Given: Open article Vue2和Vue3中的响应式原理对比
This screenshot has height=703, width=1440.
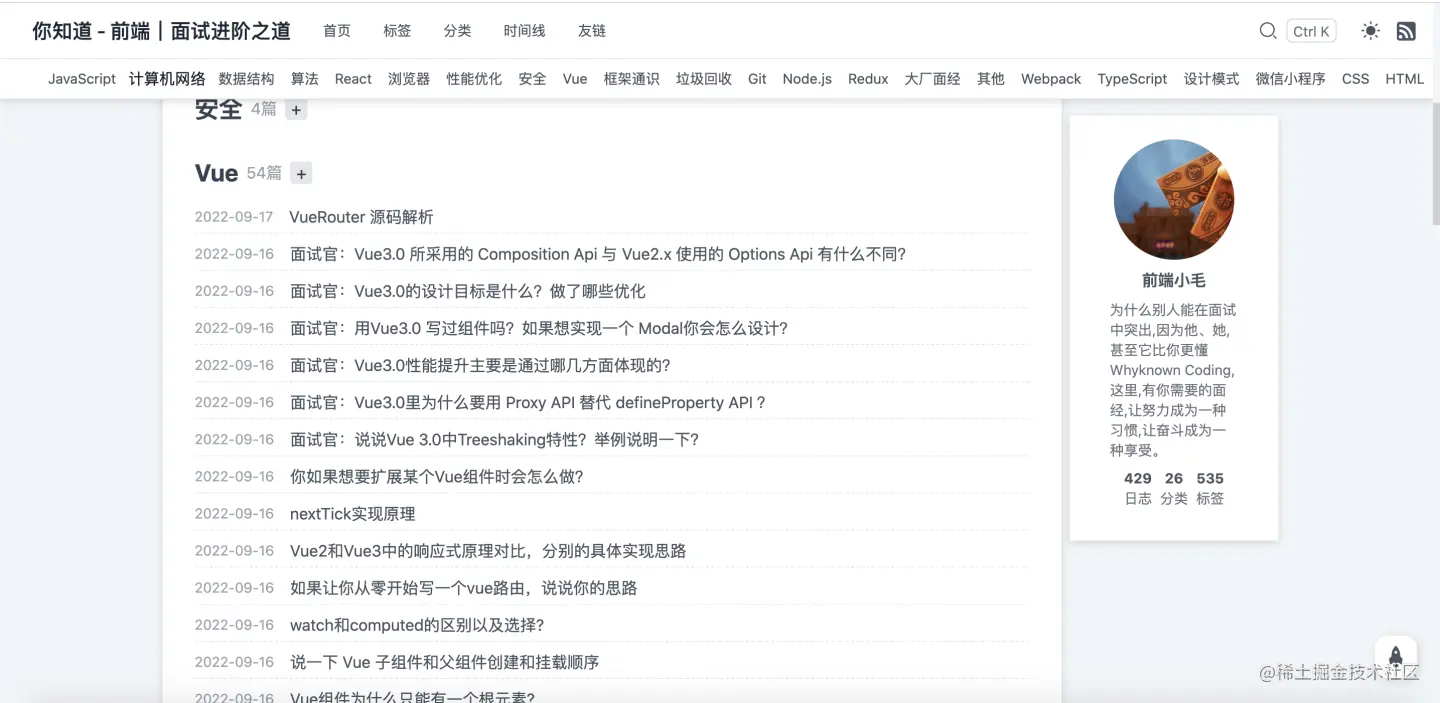Looking at the screenshot, I should point(488,550).
